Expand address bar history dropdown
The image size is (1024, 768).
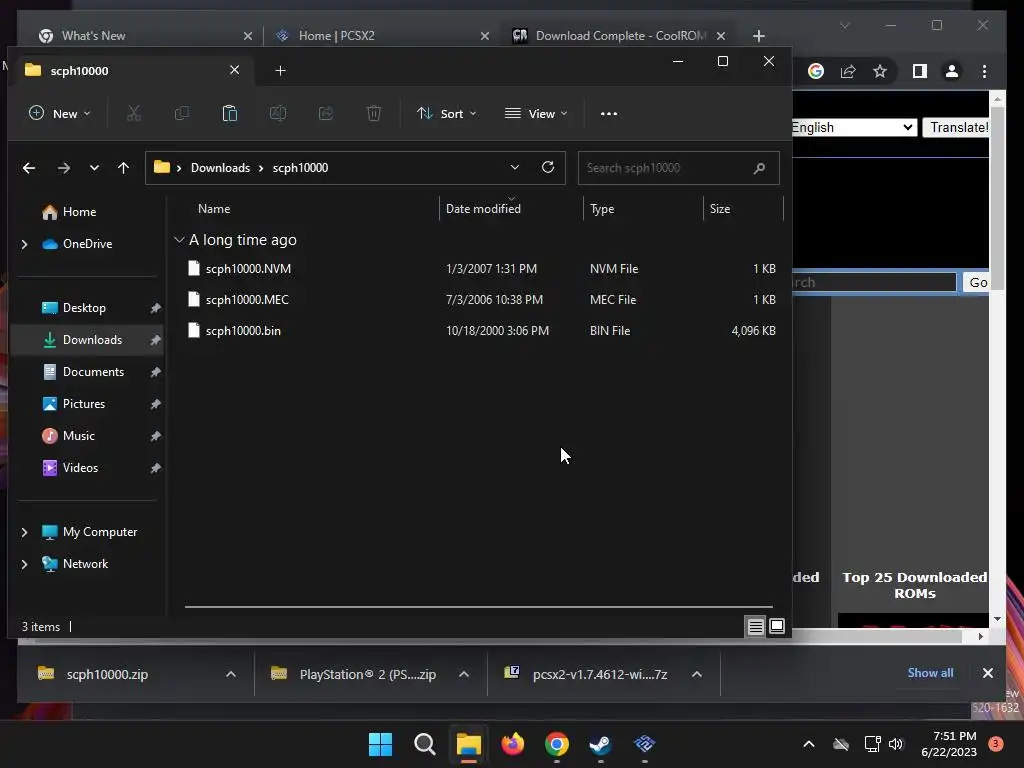coord(515,167)
